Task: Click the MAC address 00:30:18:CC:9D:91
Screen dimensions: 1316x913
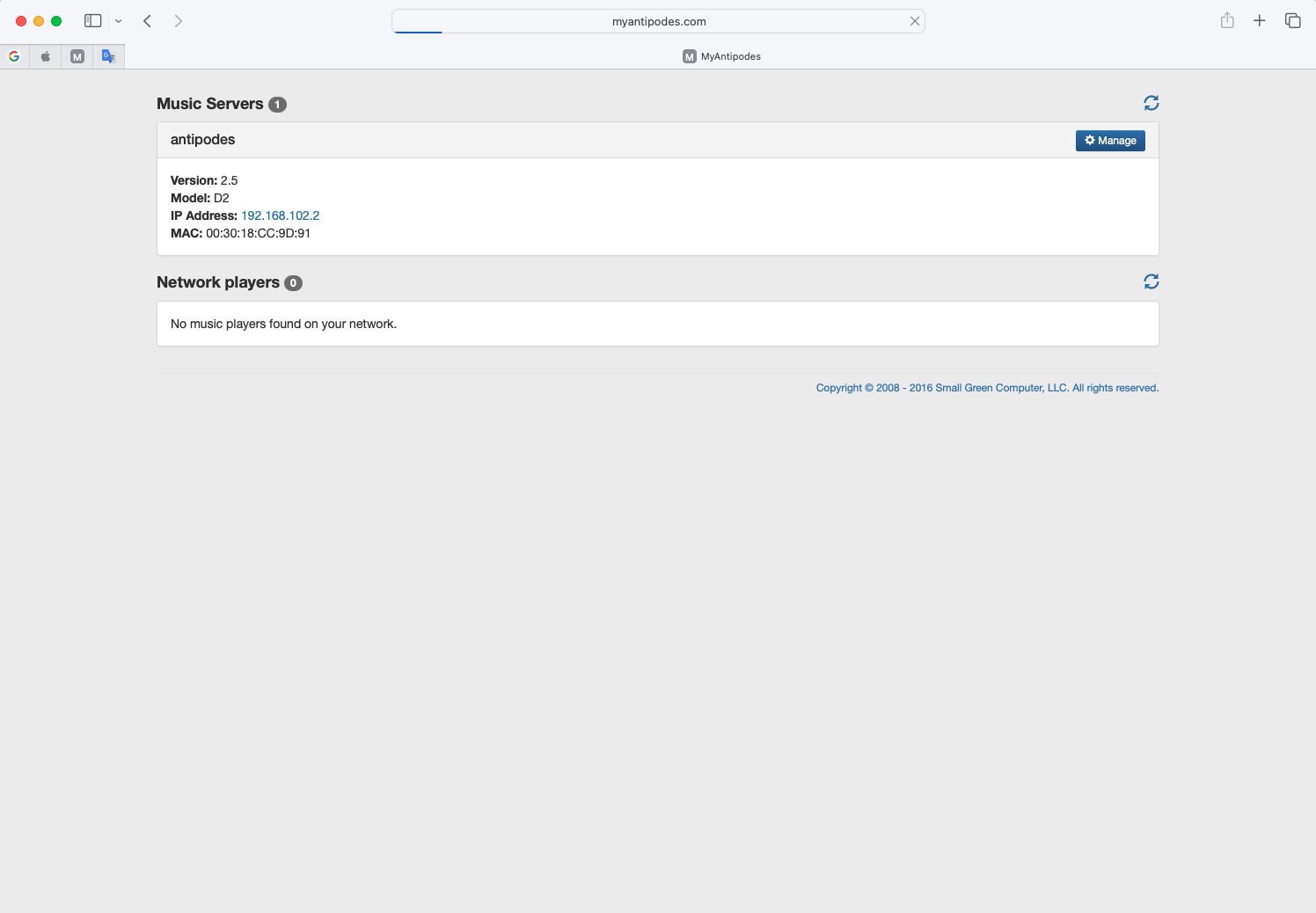Action: coord(258,233)
